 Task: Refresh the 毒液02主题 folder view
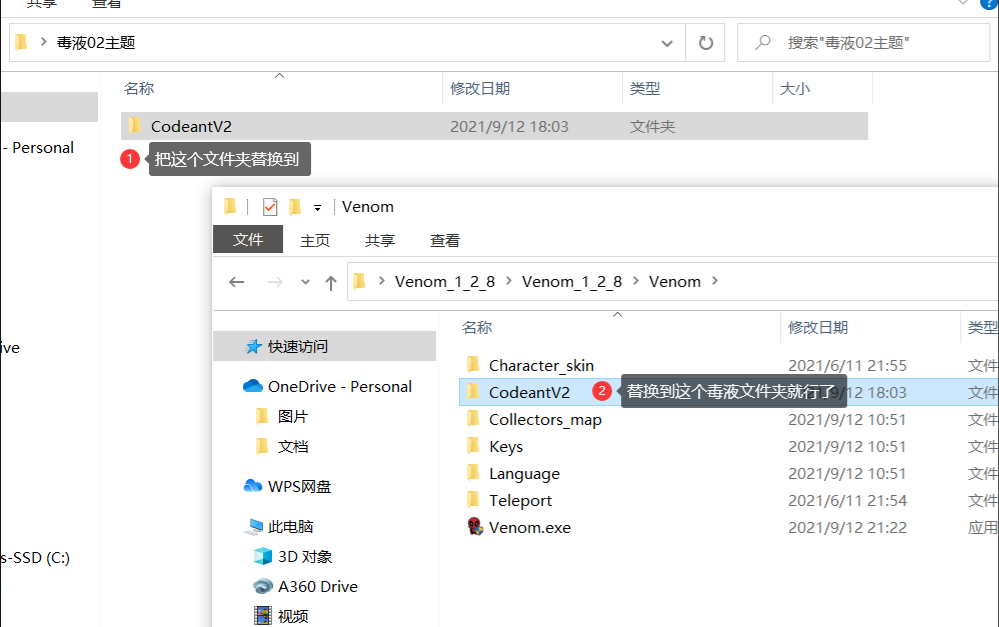point(705,43)
